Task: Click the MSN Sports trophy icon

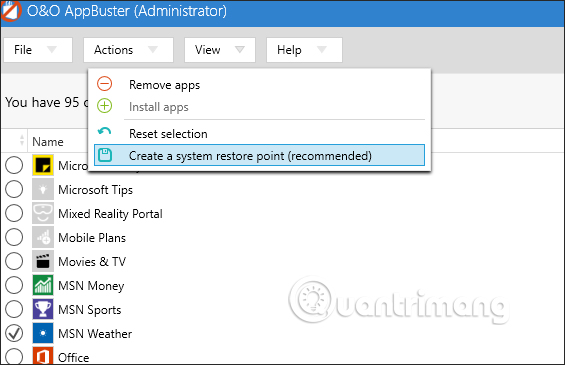Action: [43, 309]
